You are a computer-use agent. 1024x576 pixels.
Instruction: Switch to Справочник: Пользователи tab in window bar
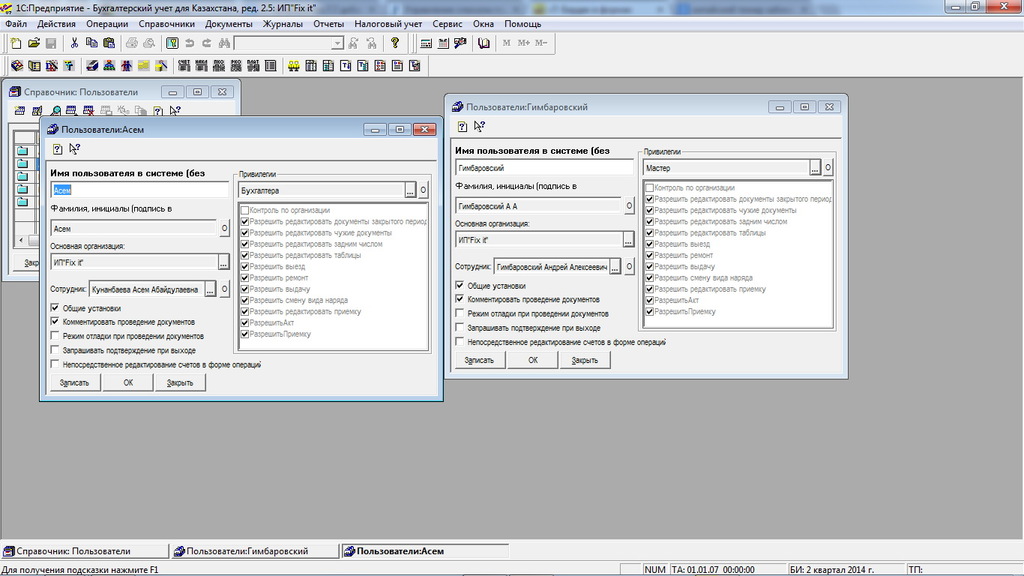coord(84,551)
